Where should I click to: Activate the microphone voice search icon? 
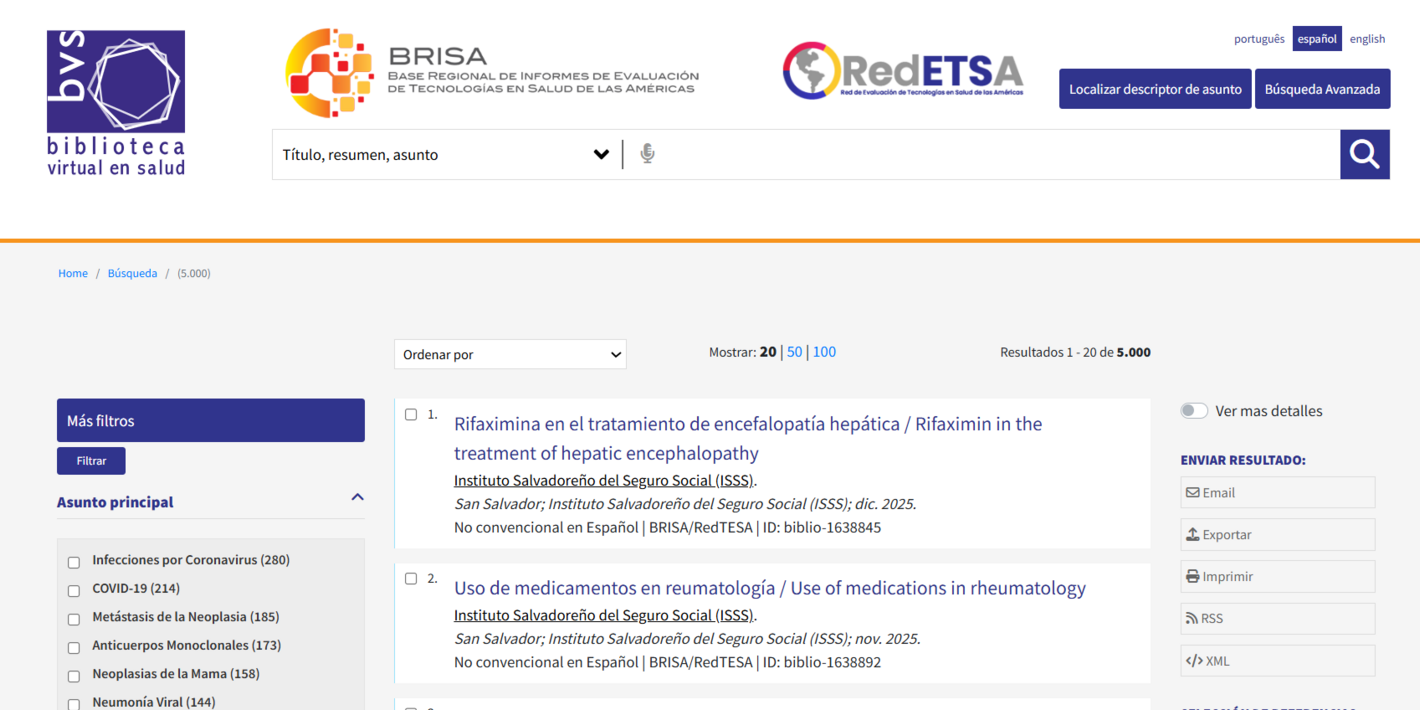[x=647, y=154]
